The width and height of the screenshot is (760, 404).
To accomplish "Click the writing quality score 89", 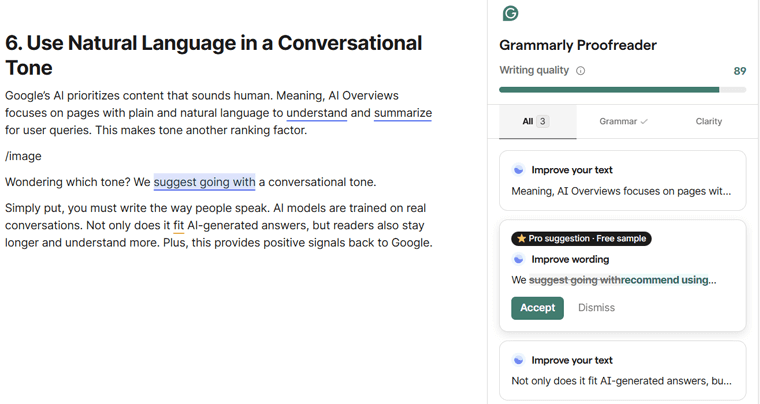I will (x=740, y=71).
